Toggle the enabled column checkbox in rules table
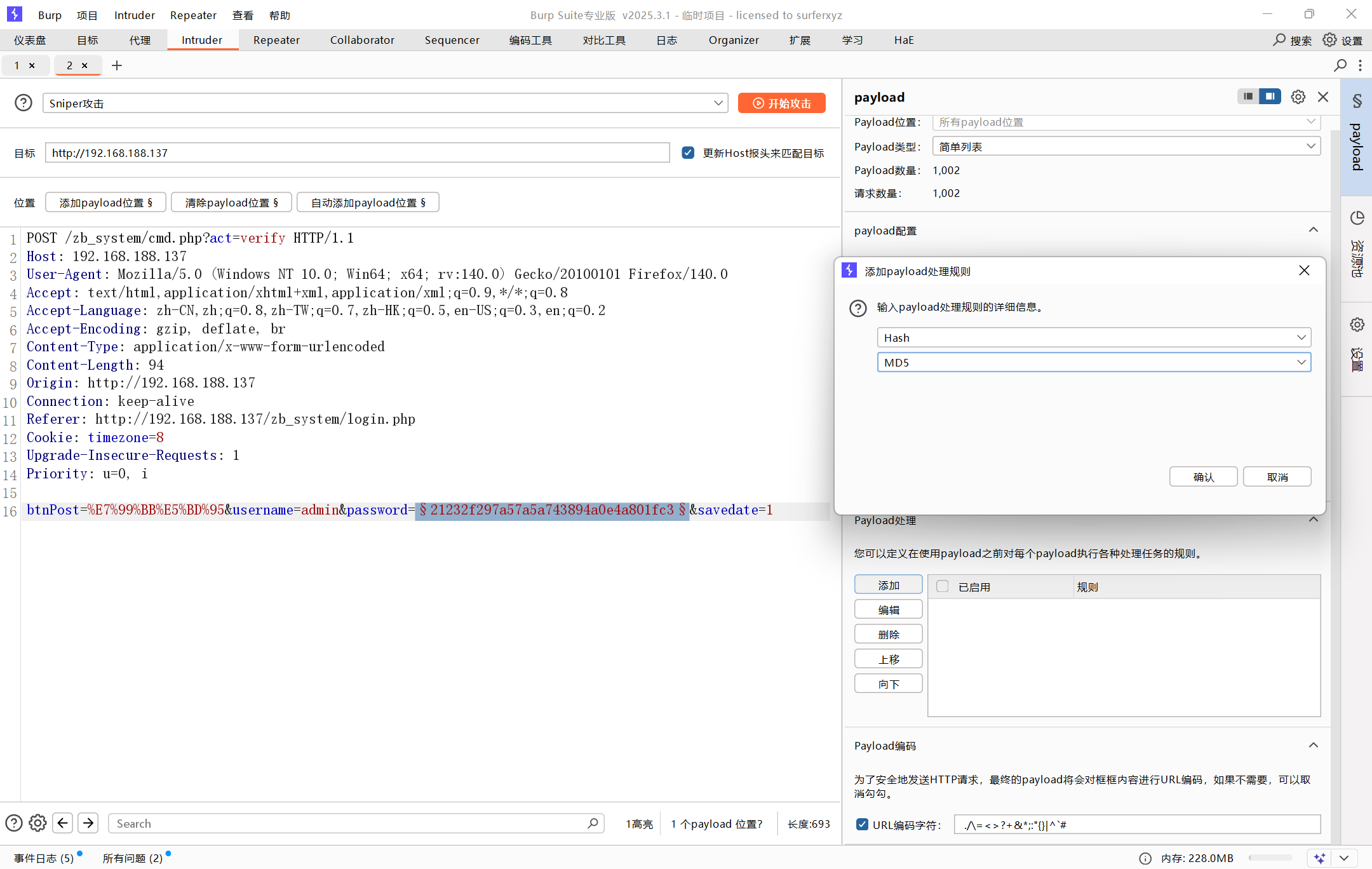This screenshot has width=1372, height=869. 943,586
